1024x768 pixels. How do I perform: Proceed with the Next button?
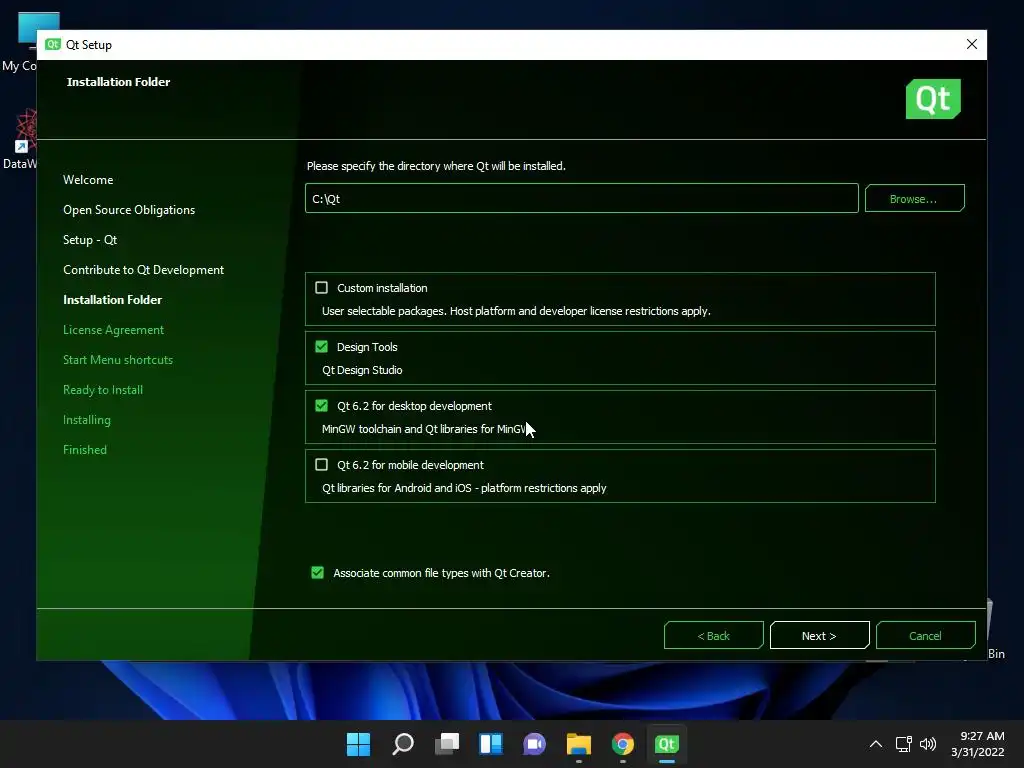coord(820,635)
